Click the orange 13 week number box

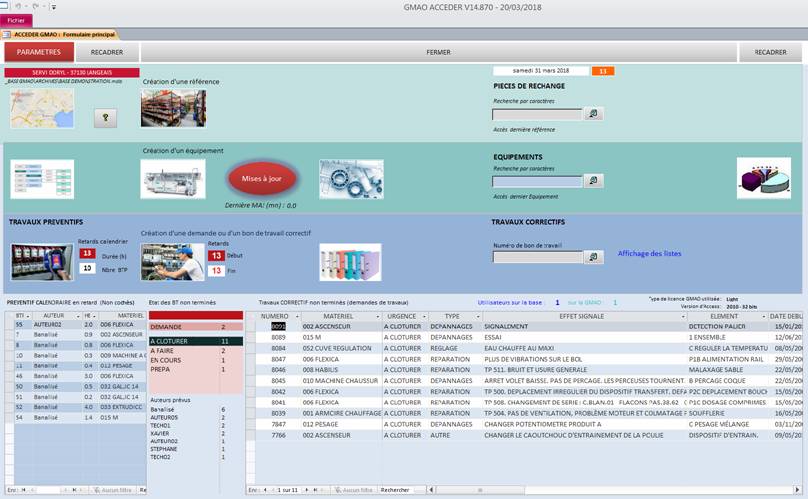click(603, 71)
